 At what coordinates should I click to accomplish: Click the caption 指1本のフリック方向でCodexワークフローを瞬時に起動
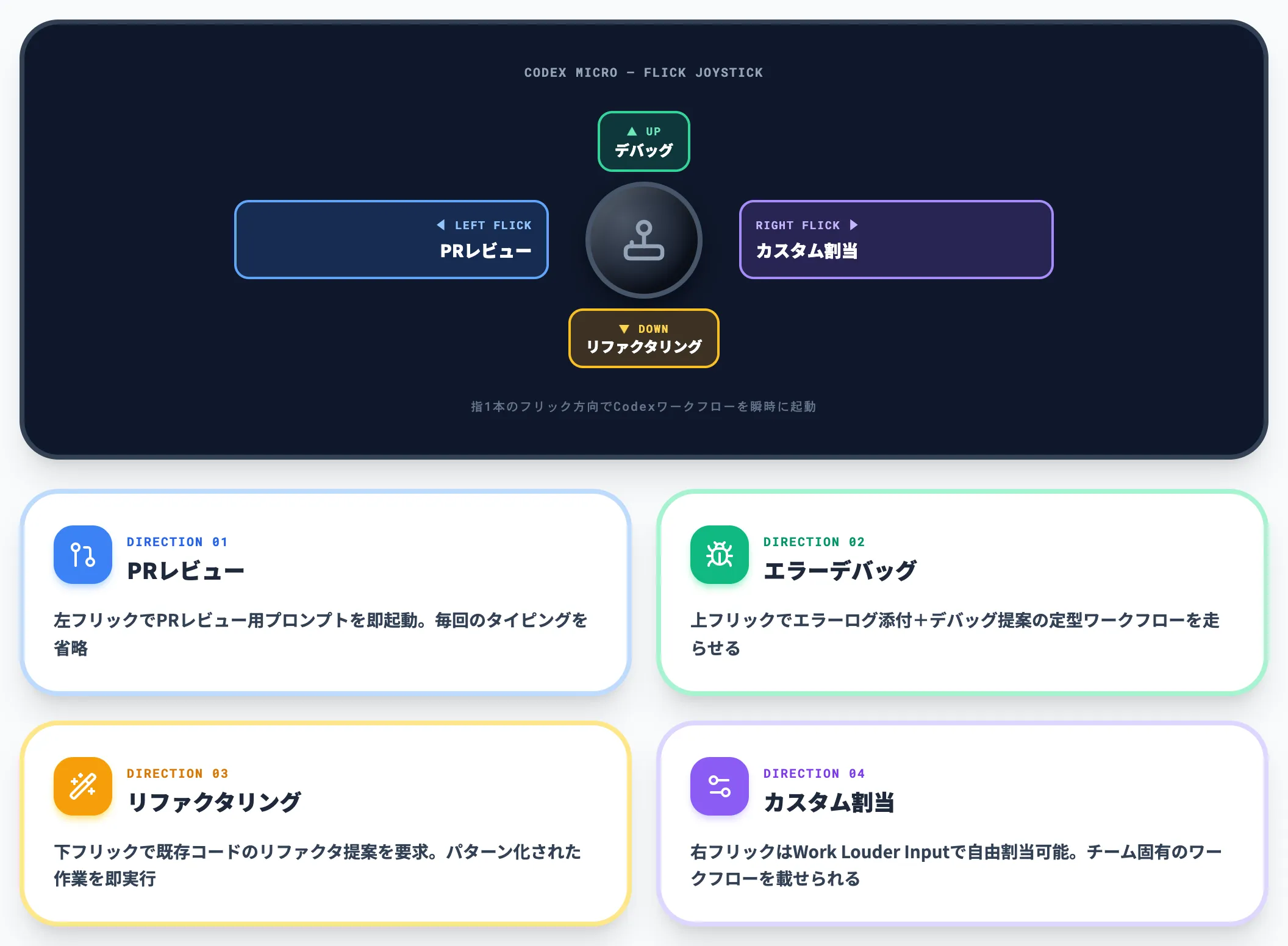point(643,407)
